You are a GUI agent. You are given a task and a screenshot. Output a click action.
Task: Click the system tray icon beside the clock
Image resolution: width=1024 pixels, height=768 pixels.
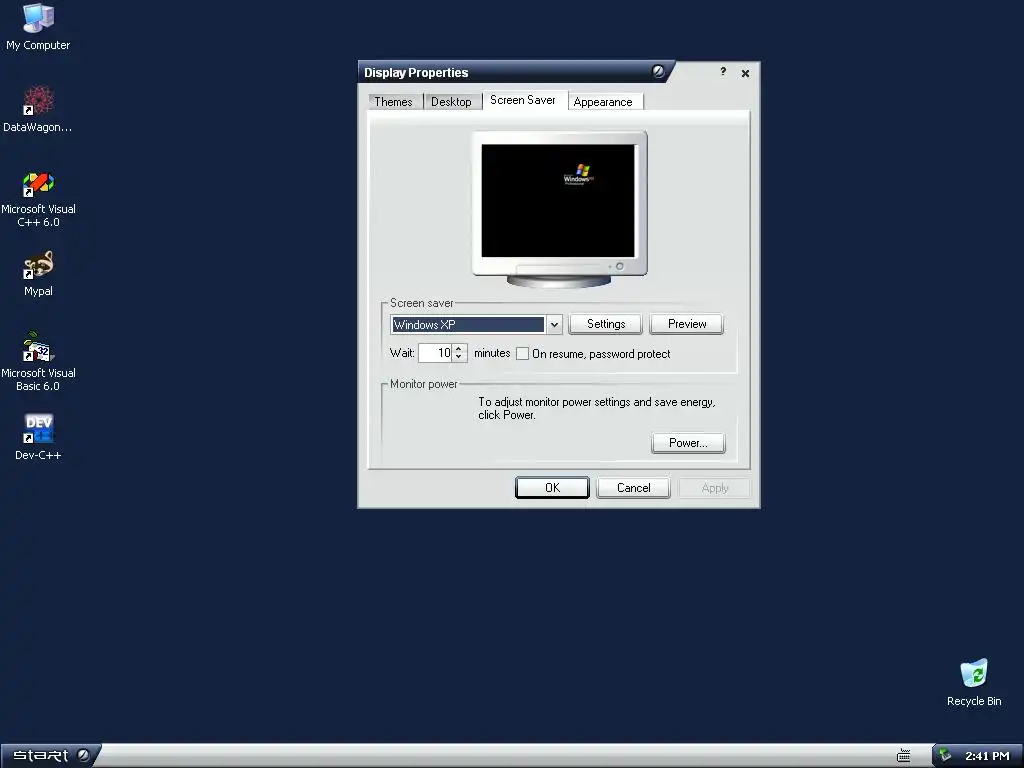click(945, 756)
